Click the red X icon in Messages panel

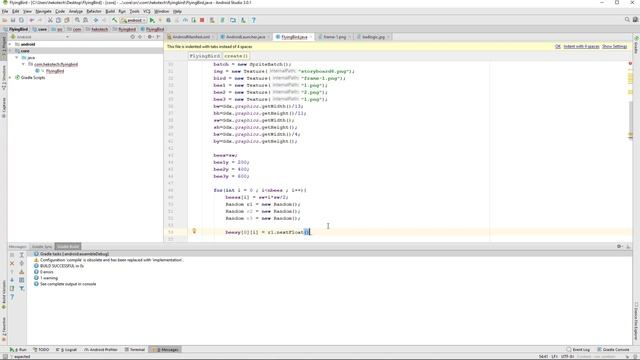12,263
